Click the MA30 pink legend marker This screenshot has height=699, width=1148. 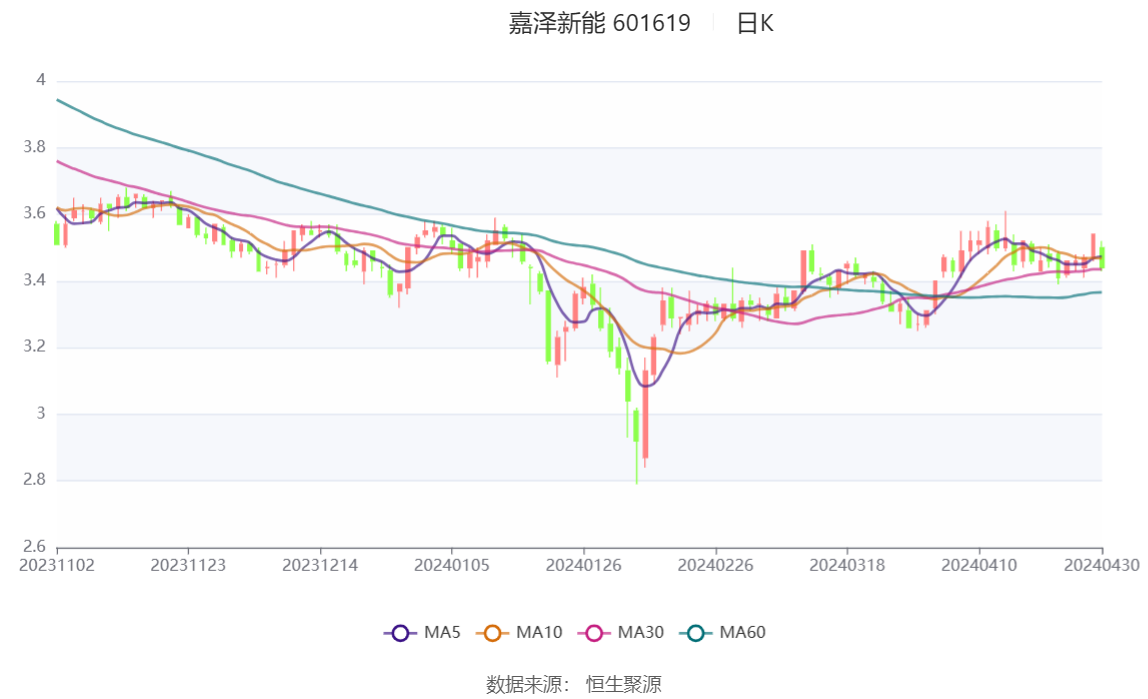[595, 633]
